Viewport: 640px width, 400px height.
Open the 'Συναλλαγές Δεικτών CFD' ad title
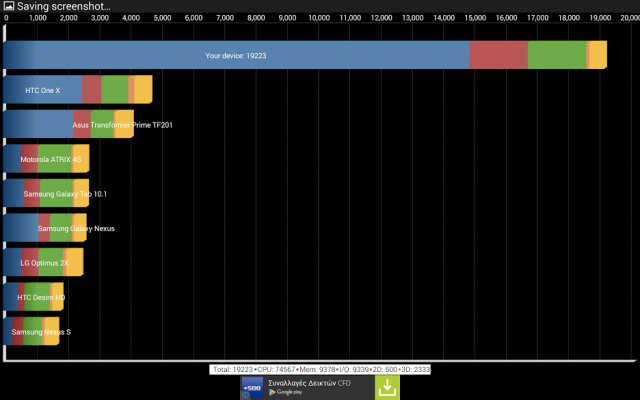(x=309, y=383)
